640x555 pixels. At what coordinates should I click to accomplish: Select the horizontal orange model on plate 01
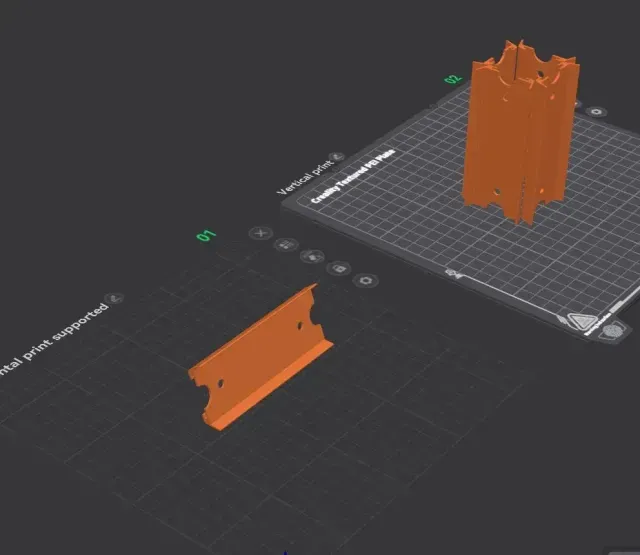(x=260, y=357)
